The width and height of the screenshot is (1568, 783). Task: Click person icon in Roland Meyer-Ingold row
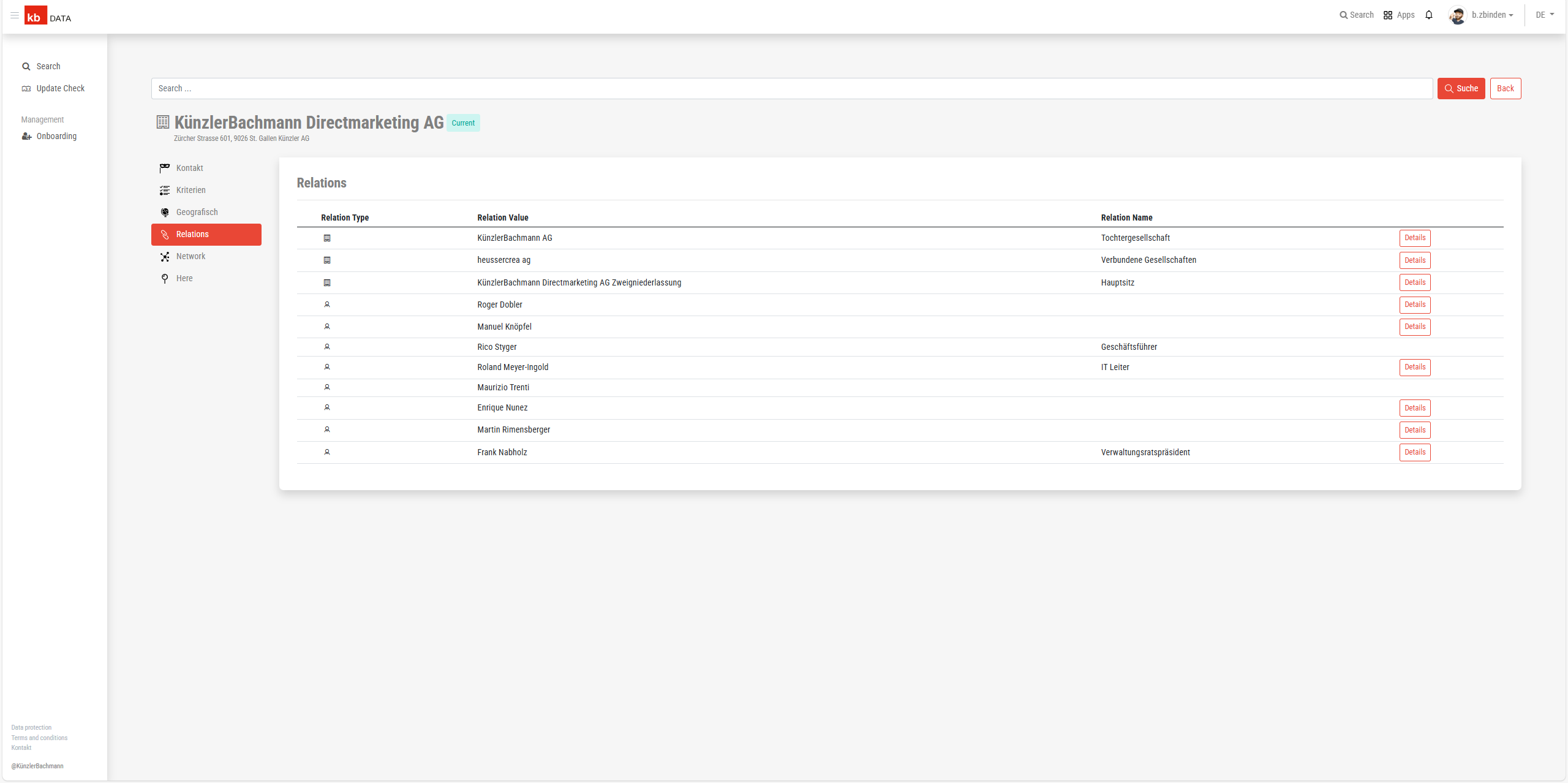(327, 367)
